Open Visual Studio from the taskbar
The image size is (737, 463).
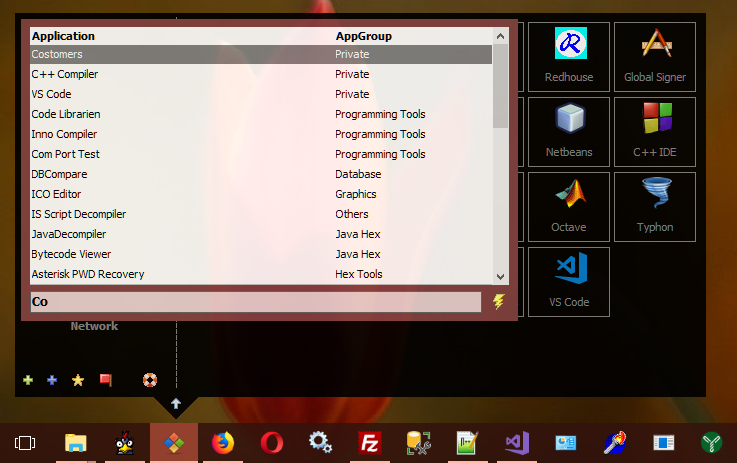tap(517, 443)
